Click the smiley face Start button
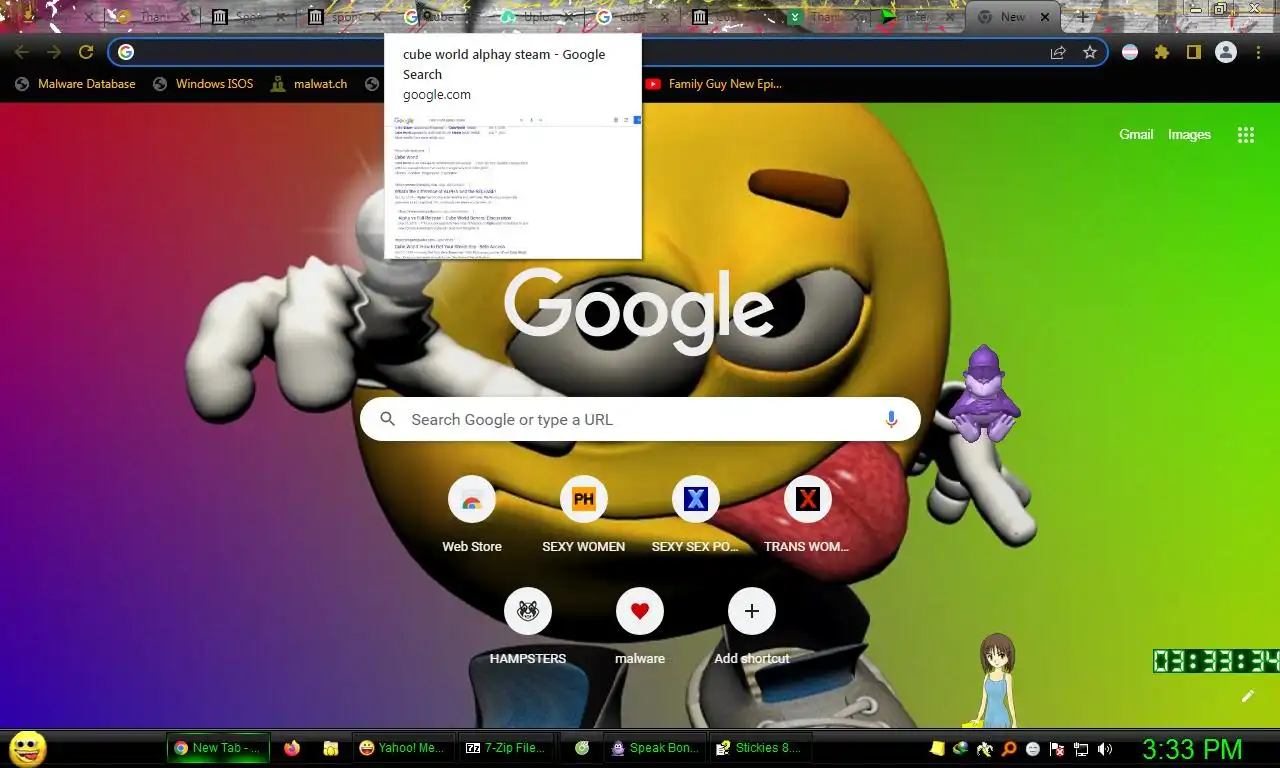This screenshot has height=768, width=1280. tap(28, 748)
